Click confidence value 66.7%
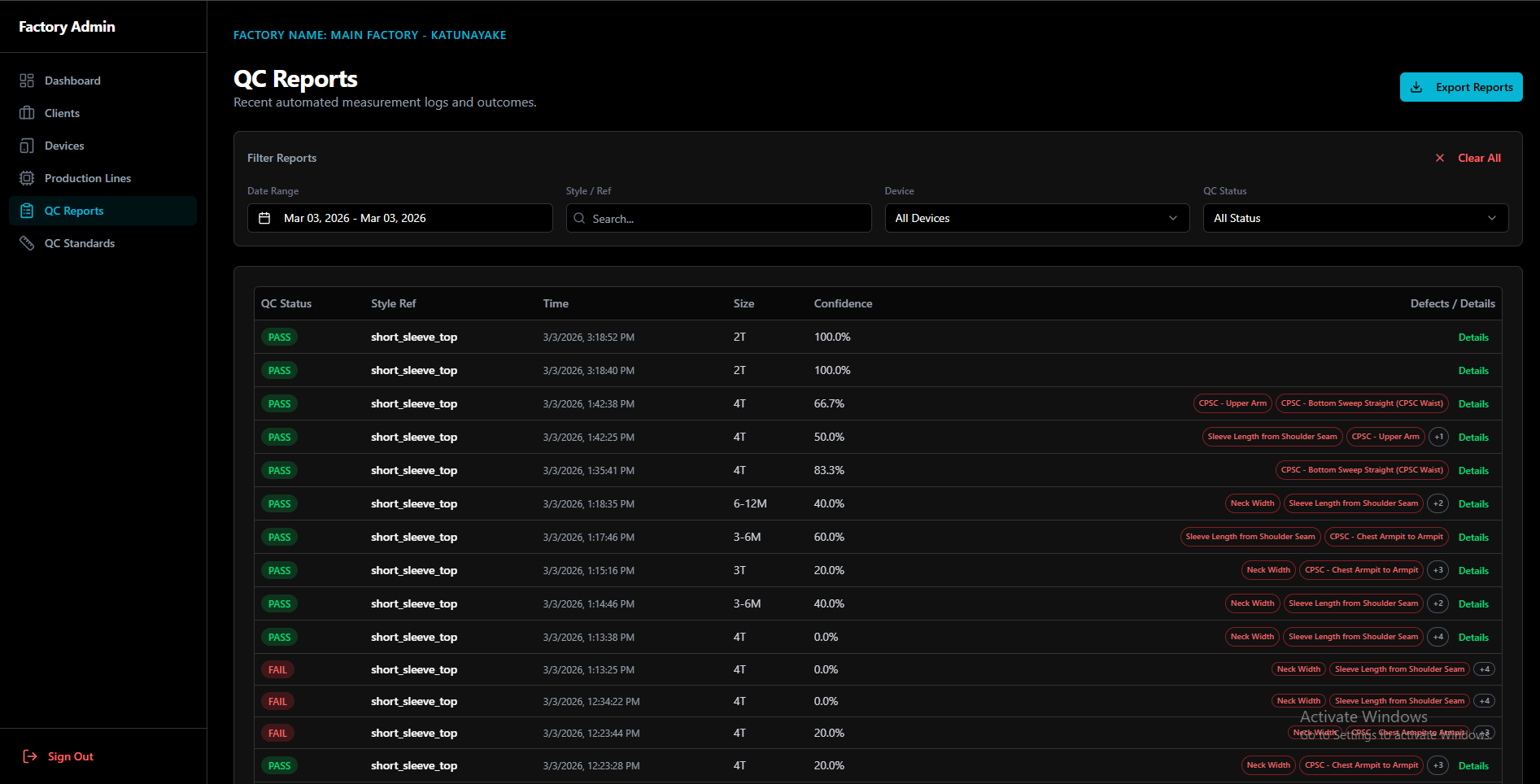 (x=829, y=403)
